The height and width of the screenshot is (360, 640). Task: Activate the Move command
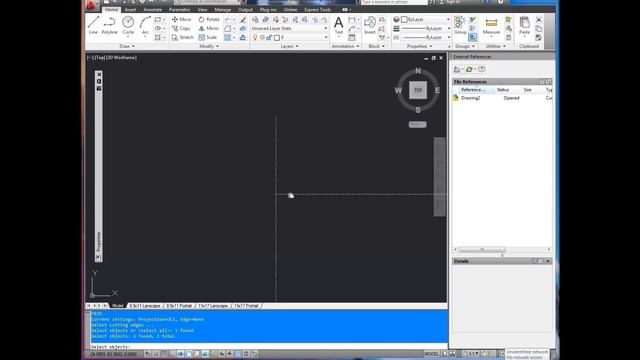(x=182, y=19)
